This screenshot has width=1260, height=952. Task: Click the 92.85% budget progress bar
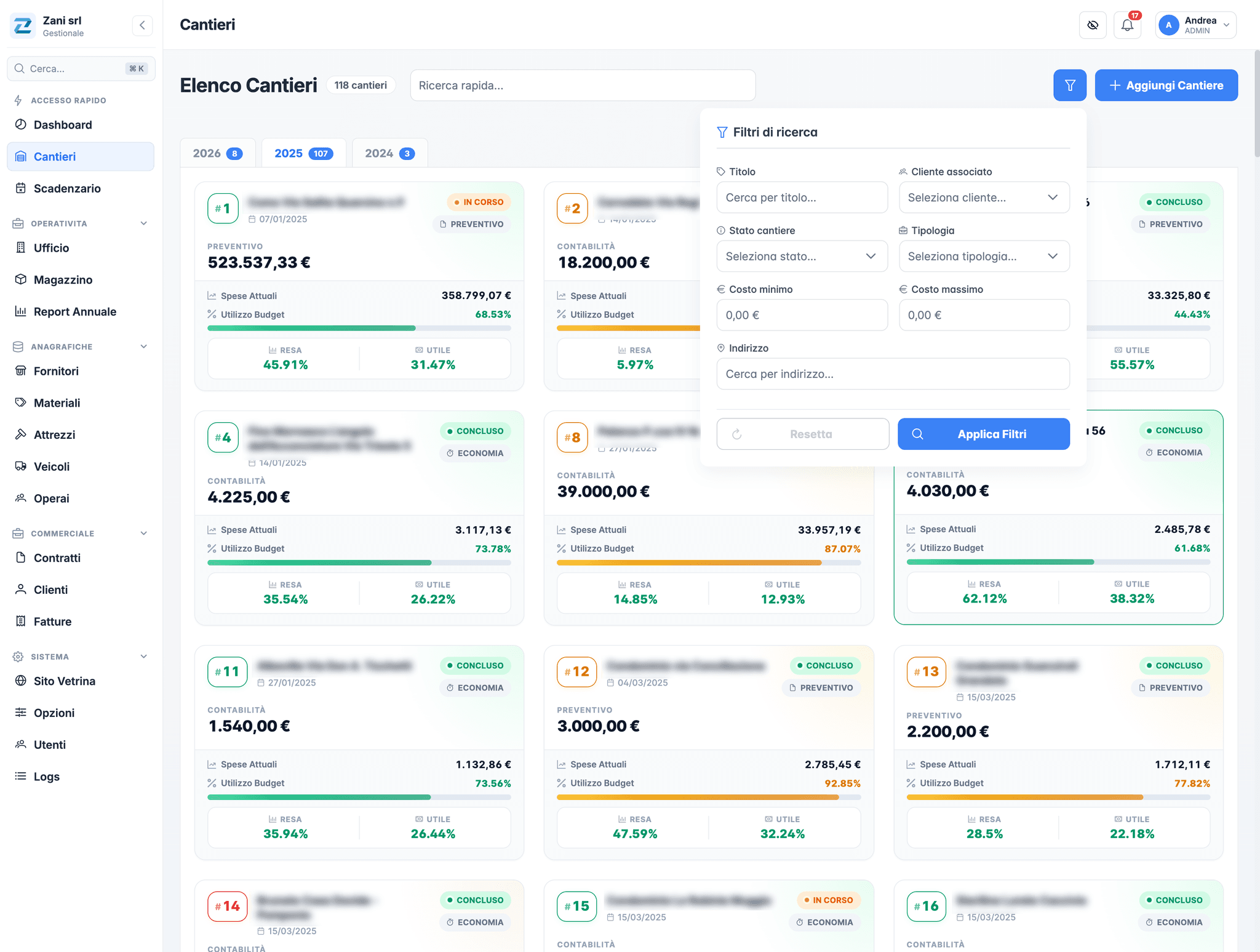point(709,797)
